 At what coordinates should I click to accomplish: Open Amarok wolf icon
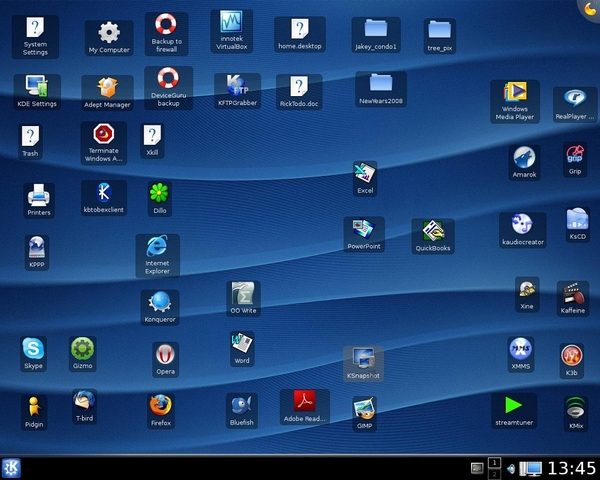coord(524,163)
